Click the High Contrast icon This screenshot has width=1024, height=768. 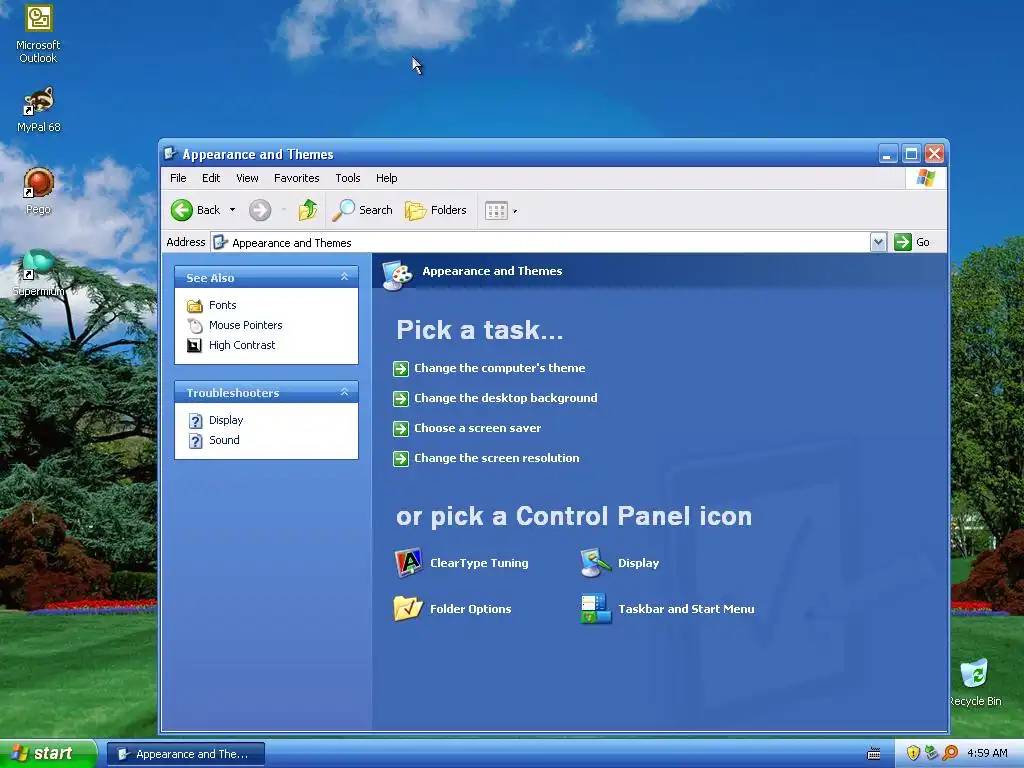pos(195,345)
